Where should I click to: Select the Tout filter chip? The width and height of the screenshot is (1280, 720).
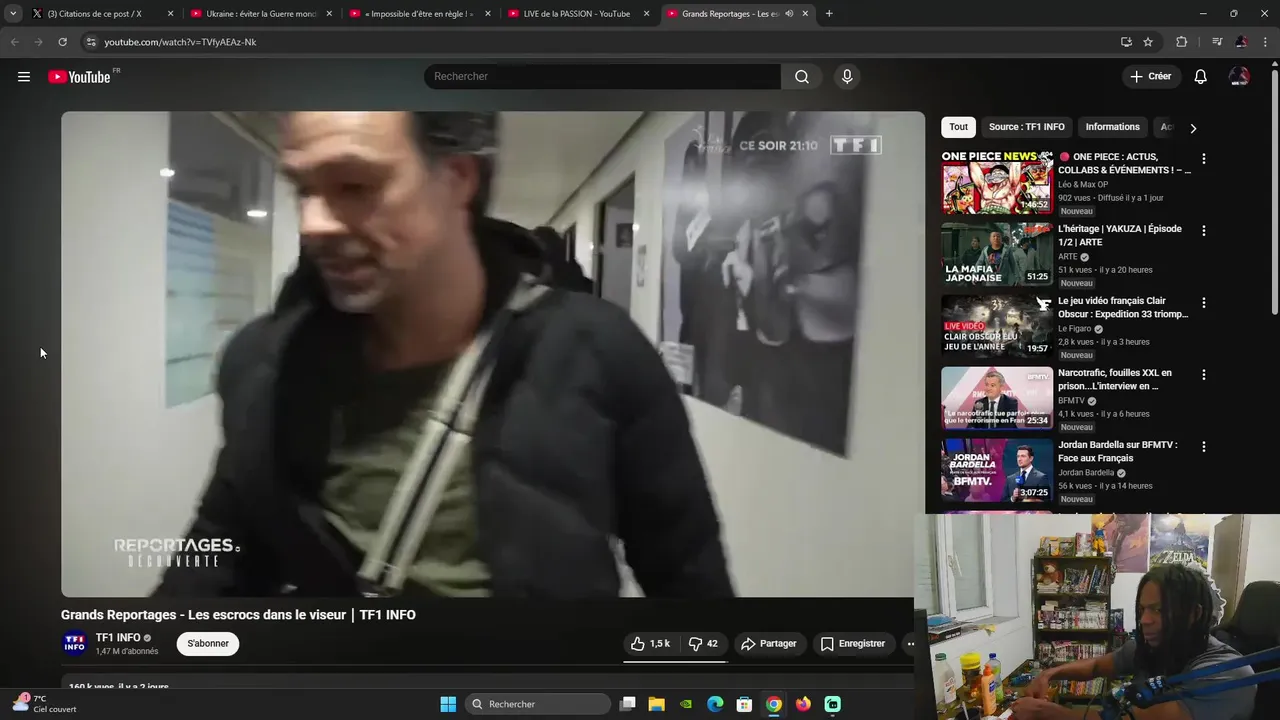tap(958, 127)
